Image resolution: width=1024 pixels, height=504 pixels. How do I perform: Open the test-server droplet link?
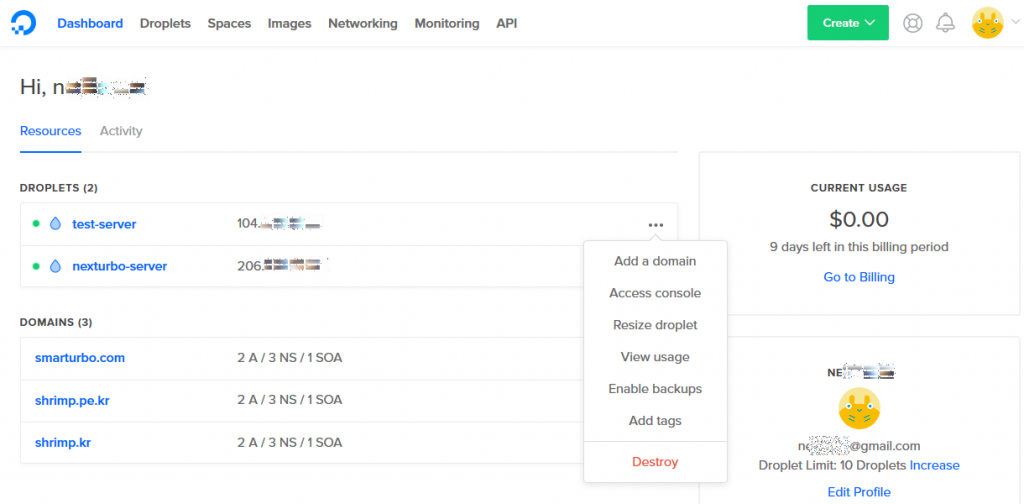click(104, 225)
